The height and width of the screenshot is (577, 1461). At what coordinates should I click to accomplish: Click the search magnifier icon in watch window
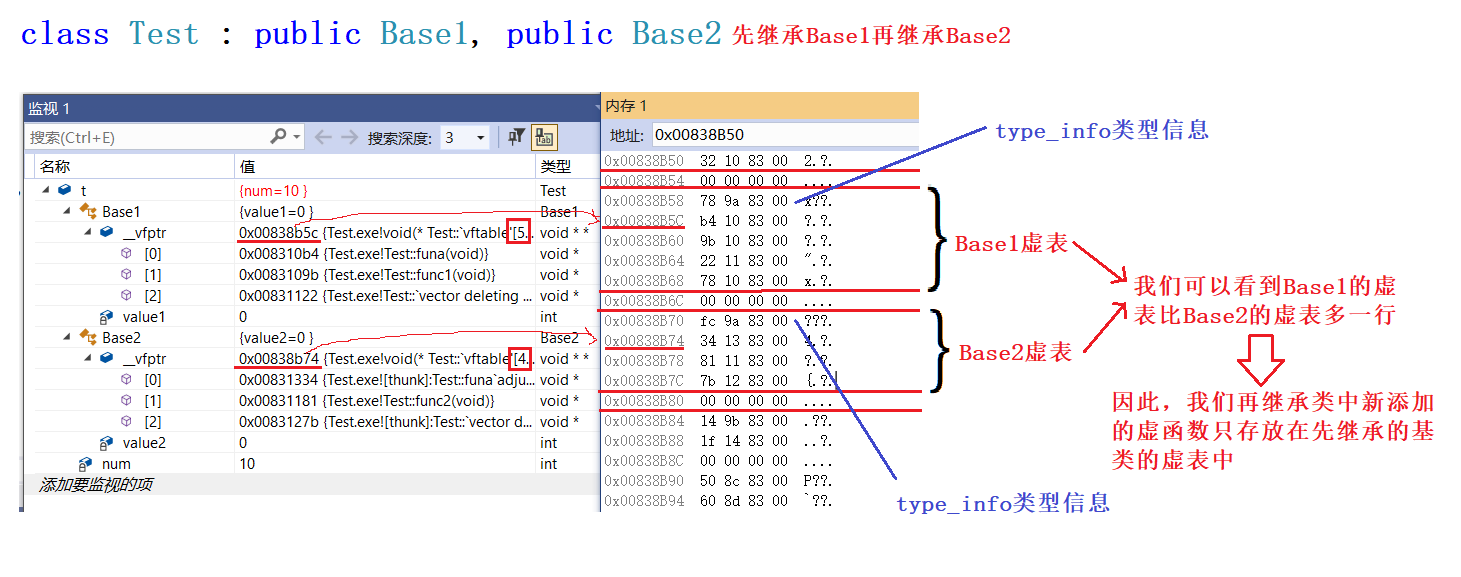coord(279,137)
